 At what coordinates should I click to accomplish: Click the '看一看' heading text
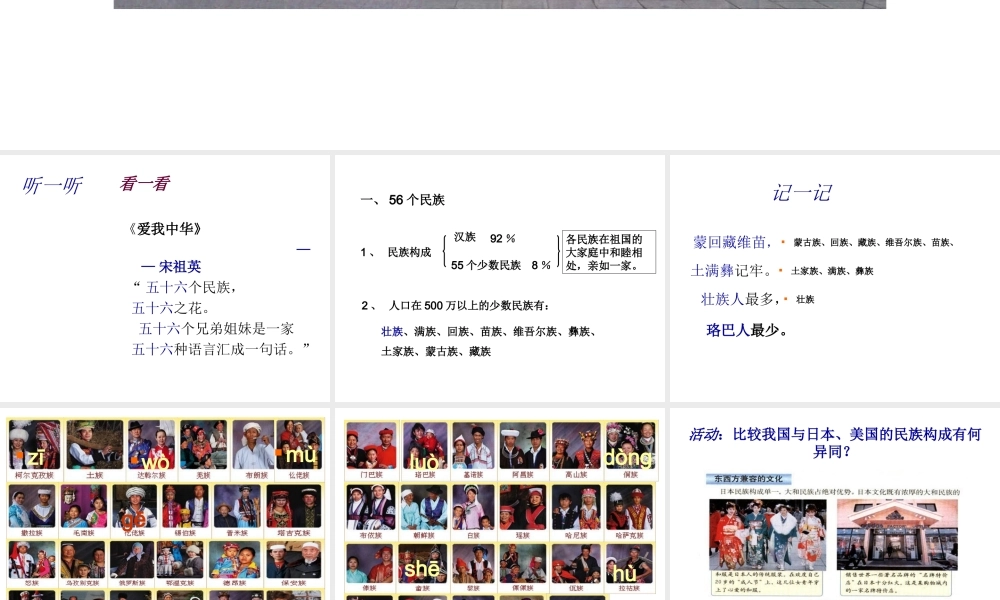pyautogui.click(x=145, y=184)
